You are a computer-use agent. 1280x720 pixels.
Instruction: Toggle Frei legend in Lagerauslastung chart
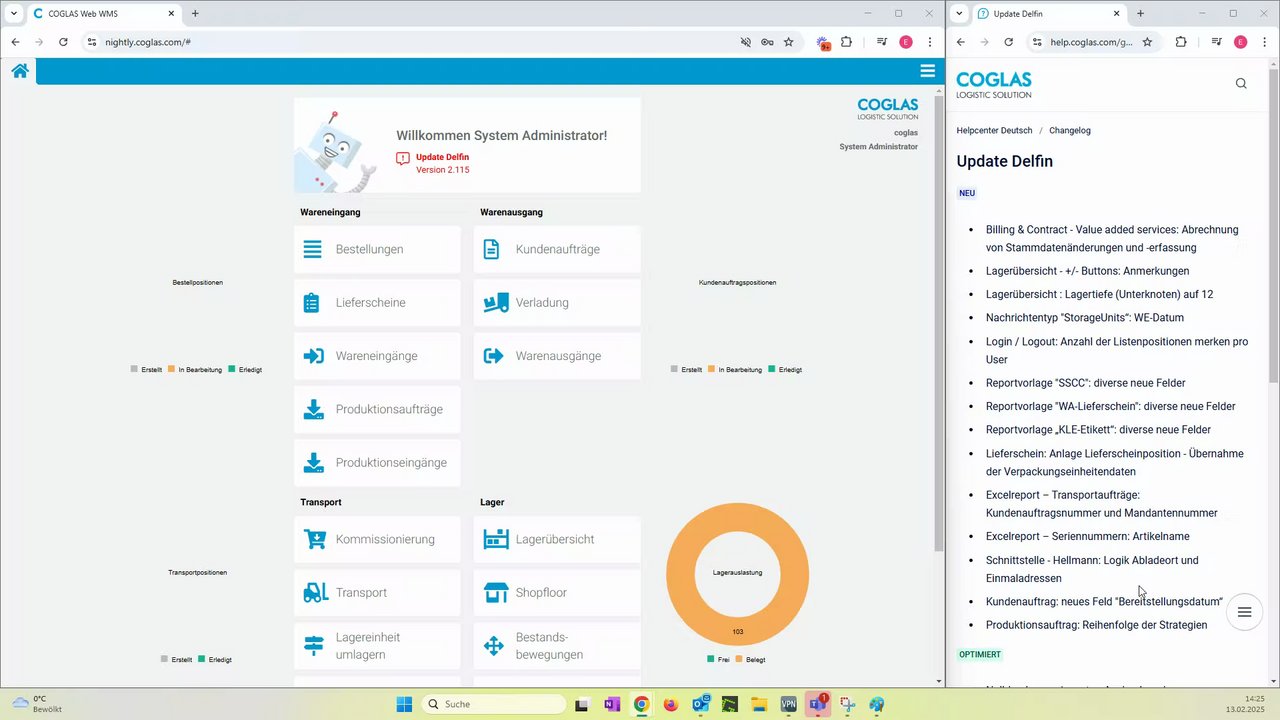point(718,659)
